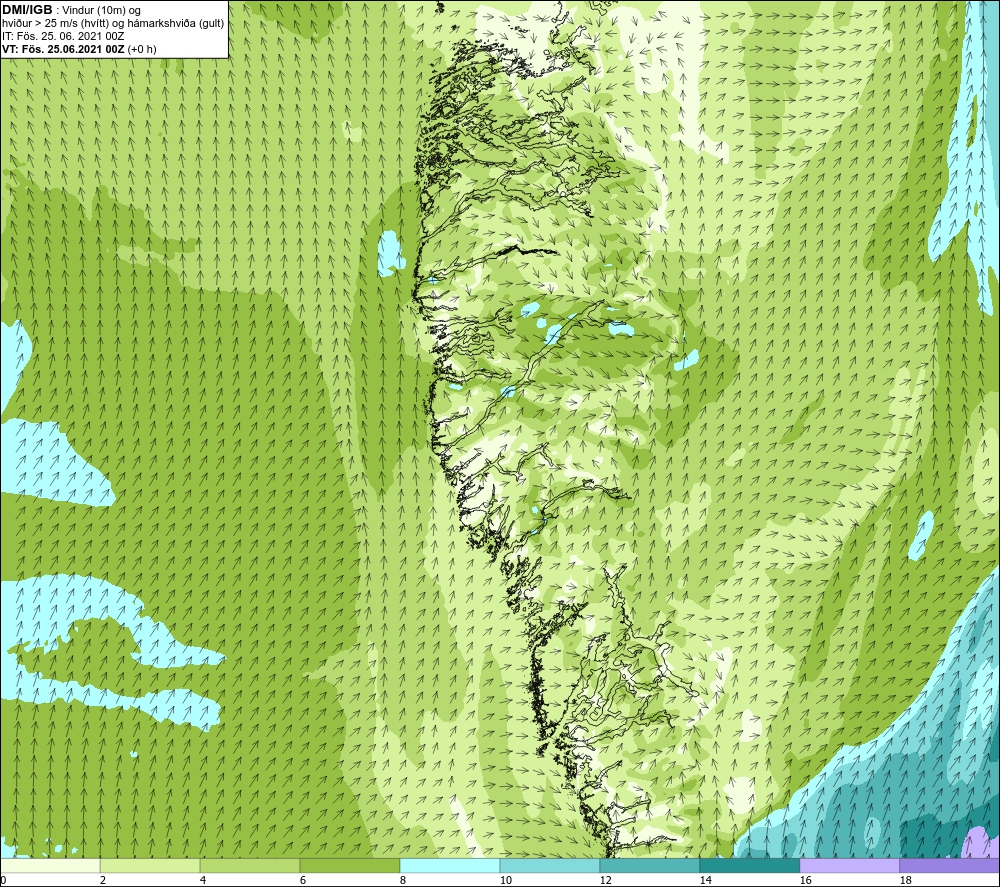This screenshot has height=887, width=1000.
Task: Click the 0–2 m/s palest legend swatch
Action: (x=50, y=865)
